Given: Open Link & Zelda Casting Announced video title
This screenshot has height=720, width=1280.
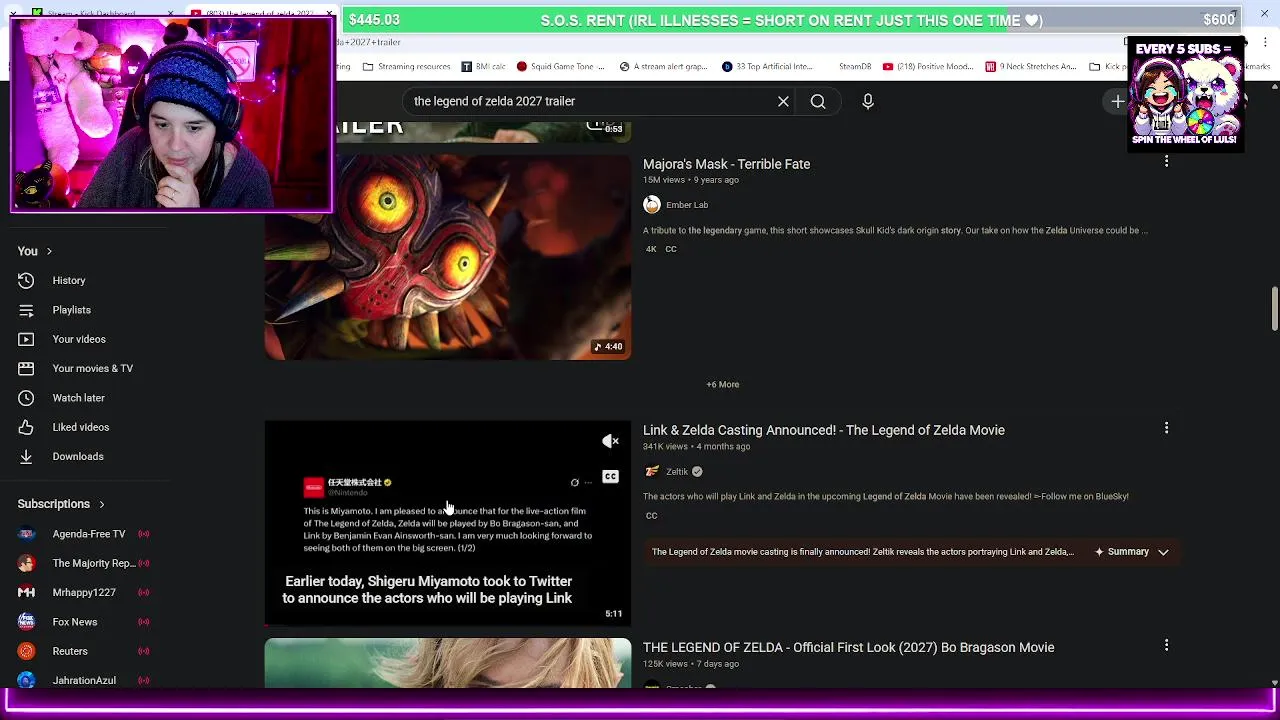Looking at the screenshot, I should coord(824,430).
